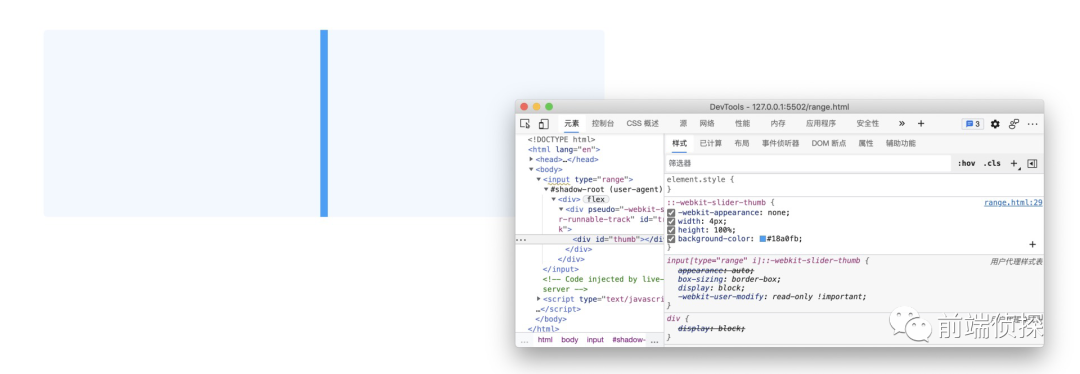Click the flex badge on the div
This screenshot has height=374, width=1080.
point(595,199)
